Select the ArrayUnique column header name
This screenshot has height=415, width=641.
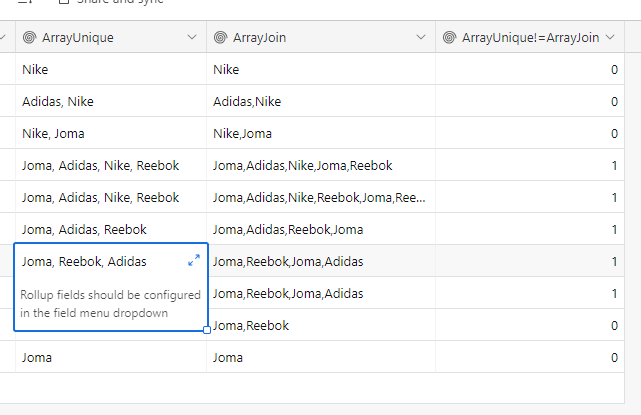click(78, 38)
